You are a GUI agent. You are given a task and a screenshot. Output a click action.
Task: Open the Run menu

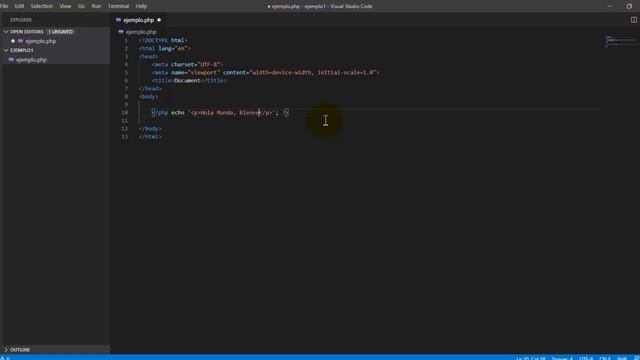pyautogui.click(x=96, y=6)
